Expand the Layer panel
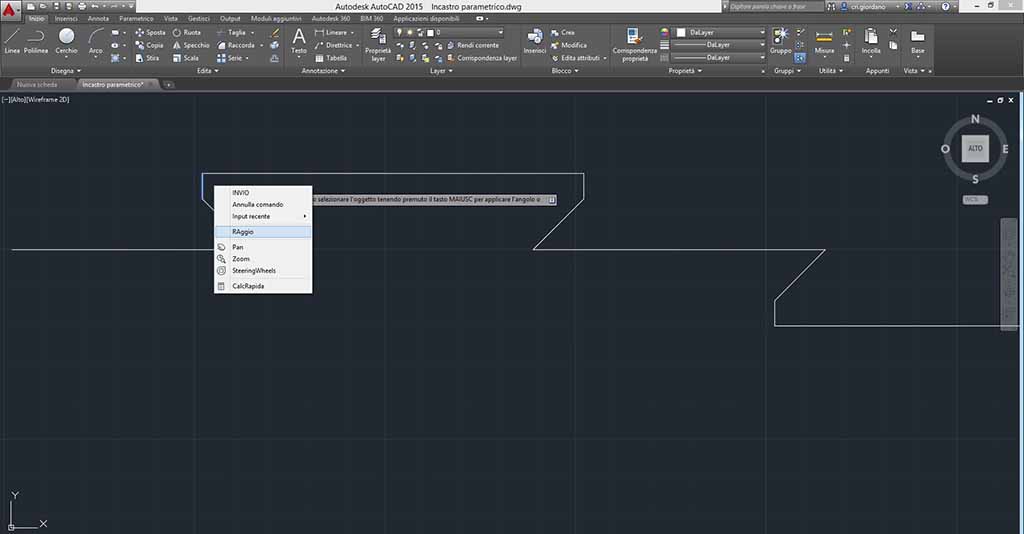Screen dimensions: 1024x534 pos(441,71)
